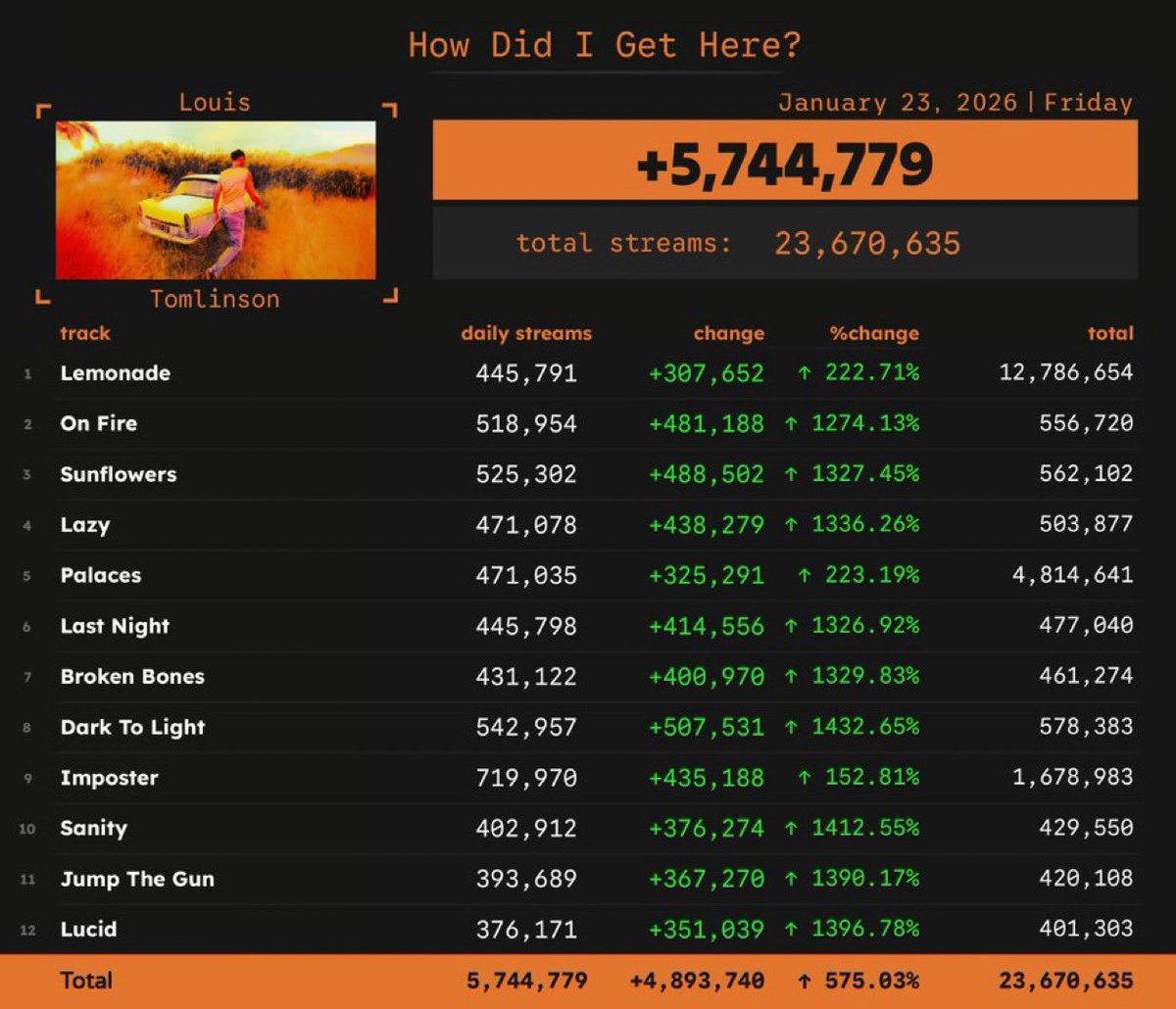Click Broken Bones total 461,274

click(x=1086, y=676)
